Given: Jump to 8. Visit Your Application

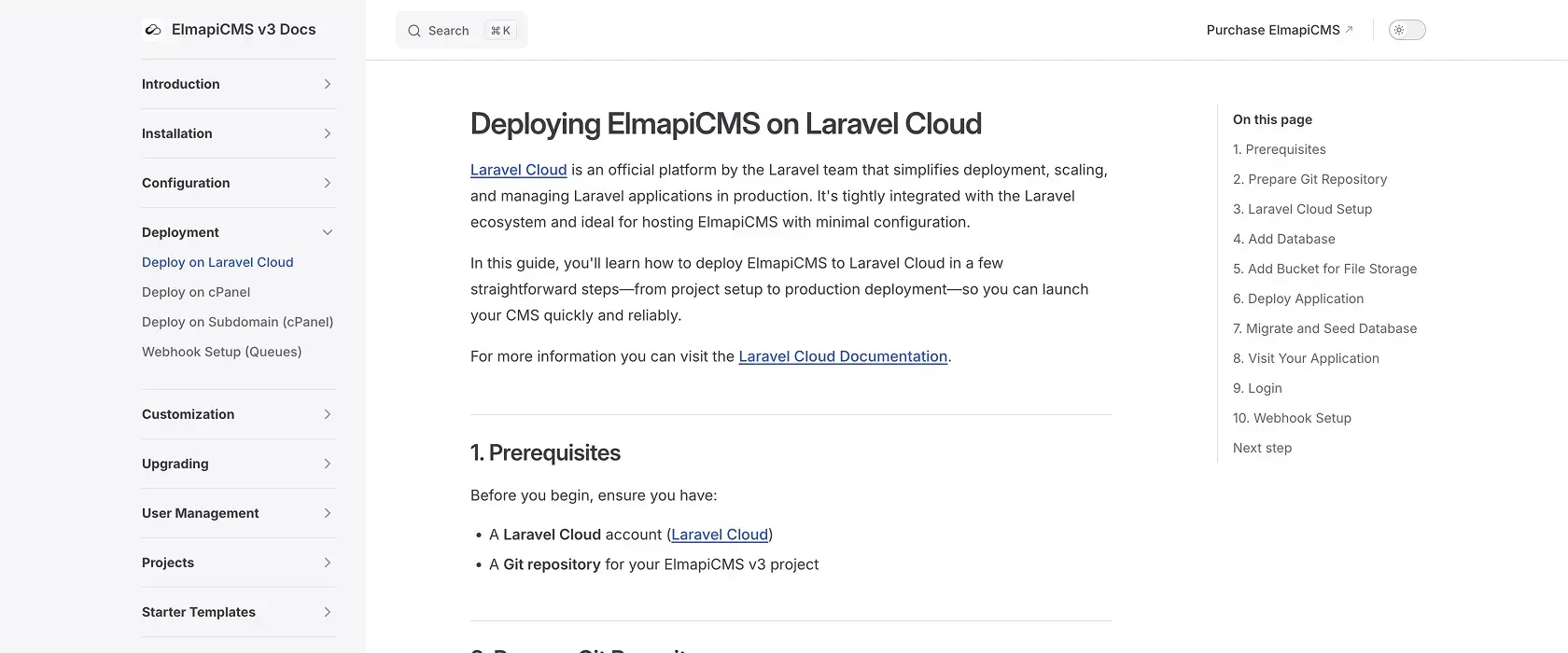Looking at the screenshot, I should [x=1306, y=358].
